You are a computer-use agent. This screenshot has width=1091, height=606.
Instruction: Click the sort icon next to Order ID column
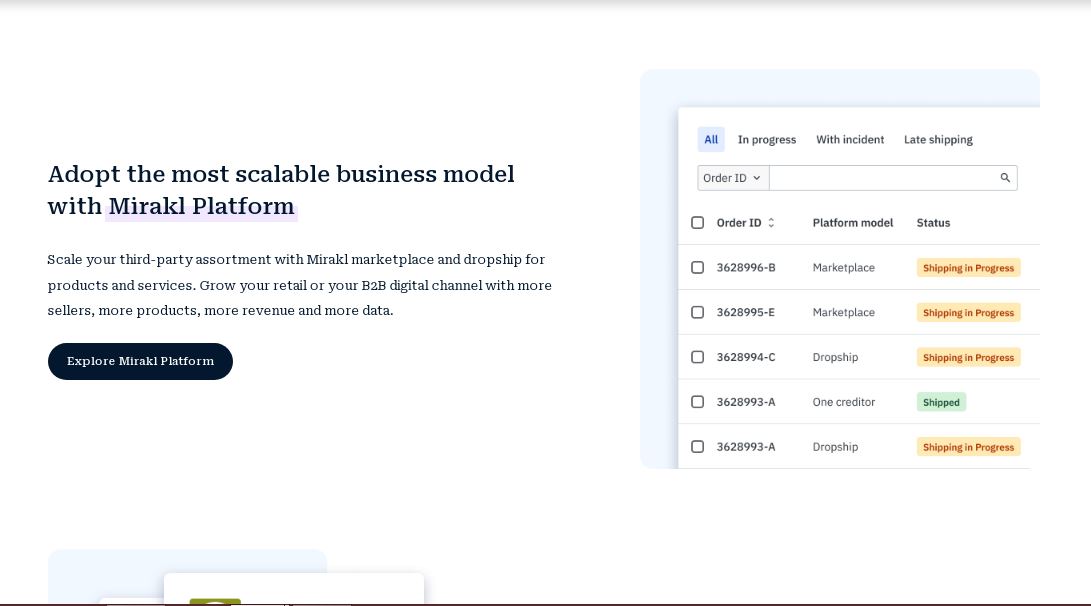pos(771,222)
